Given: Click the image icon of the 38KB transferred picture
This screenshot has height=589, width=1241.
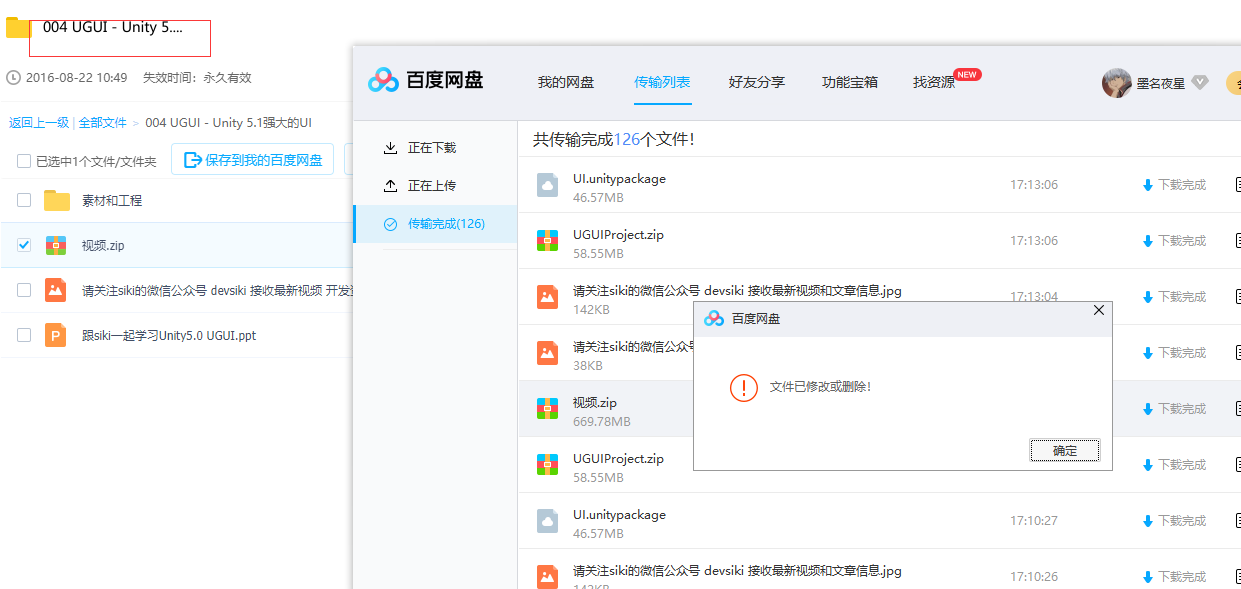Looking at the screenshot, I should point(547,353).
